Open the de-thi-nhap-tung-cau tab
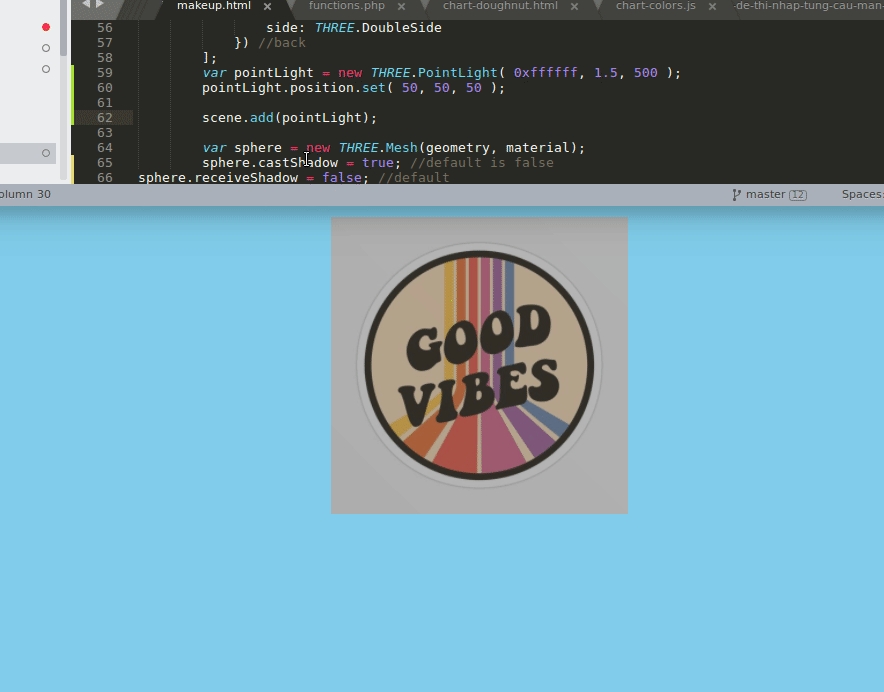Screen dimensions: 884x692 (x=808, y=6)
